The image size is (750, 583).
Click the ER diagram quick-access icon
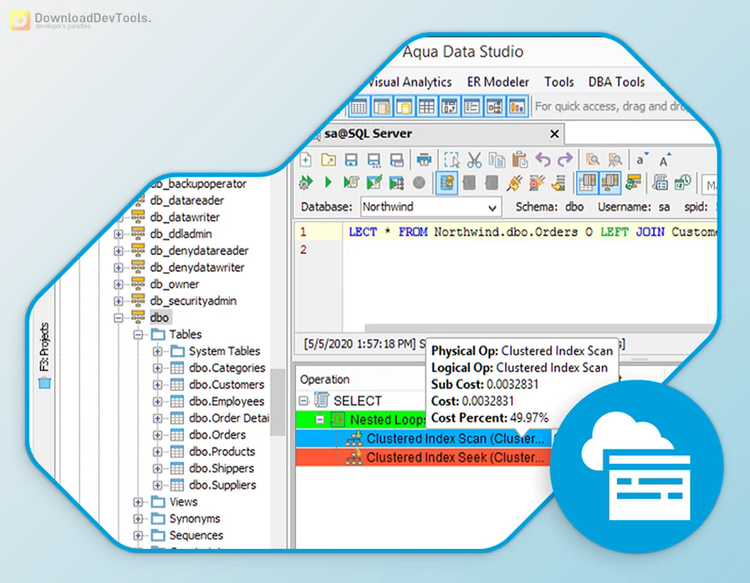[x=494, y=107]
